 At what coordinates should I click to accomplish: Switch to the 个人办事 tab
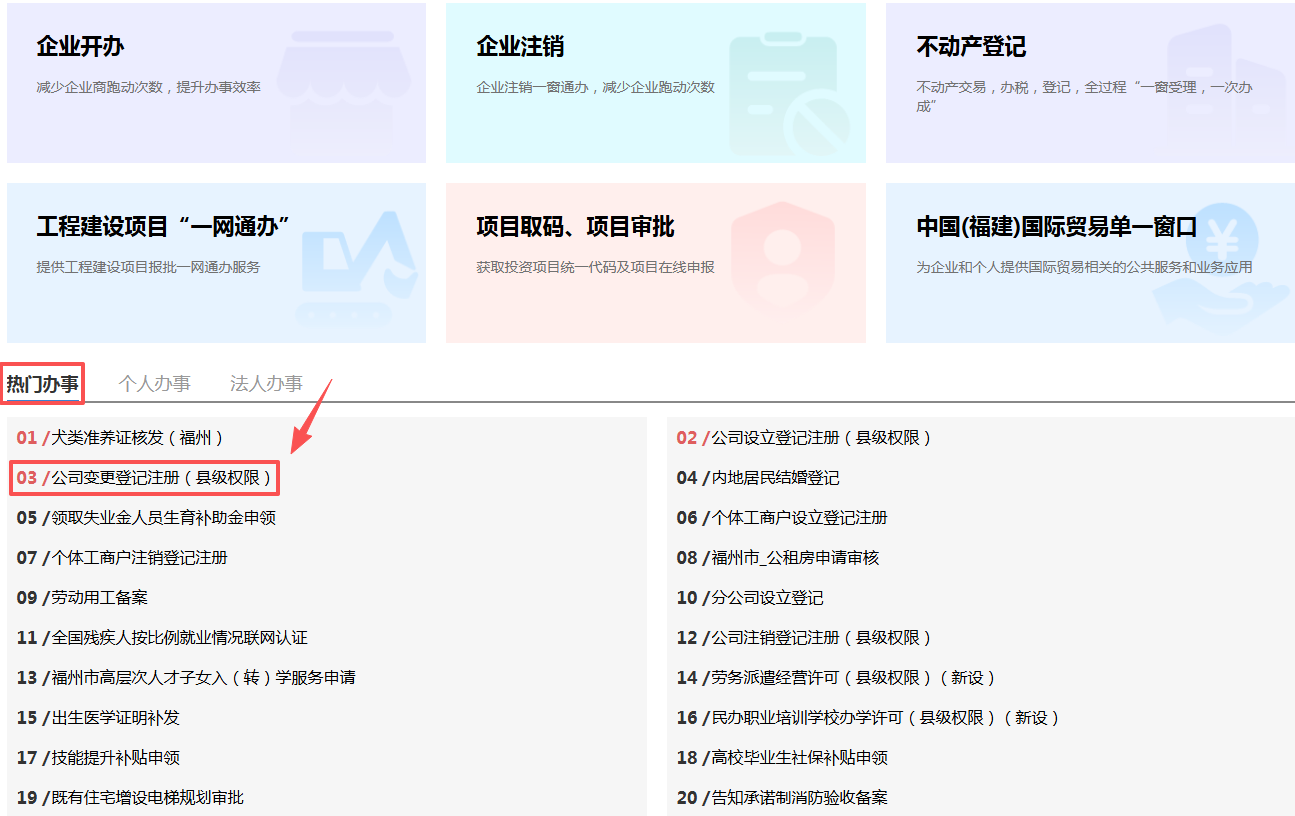(154, 382)
